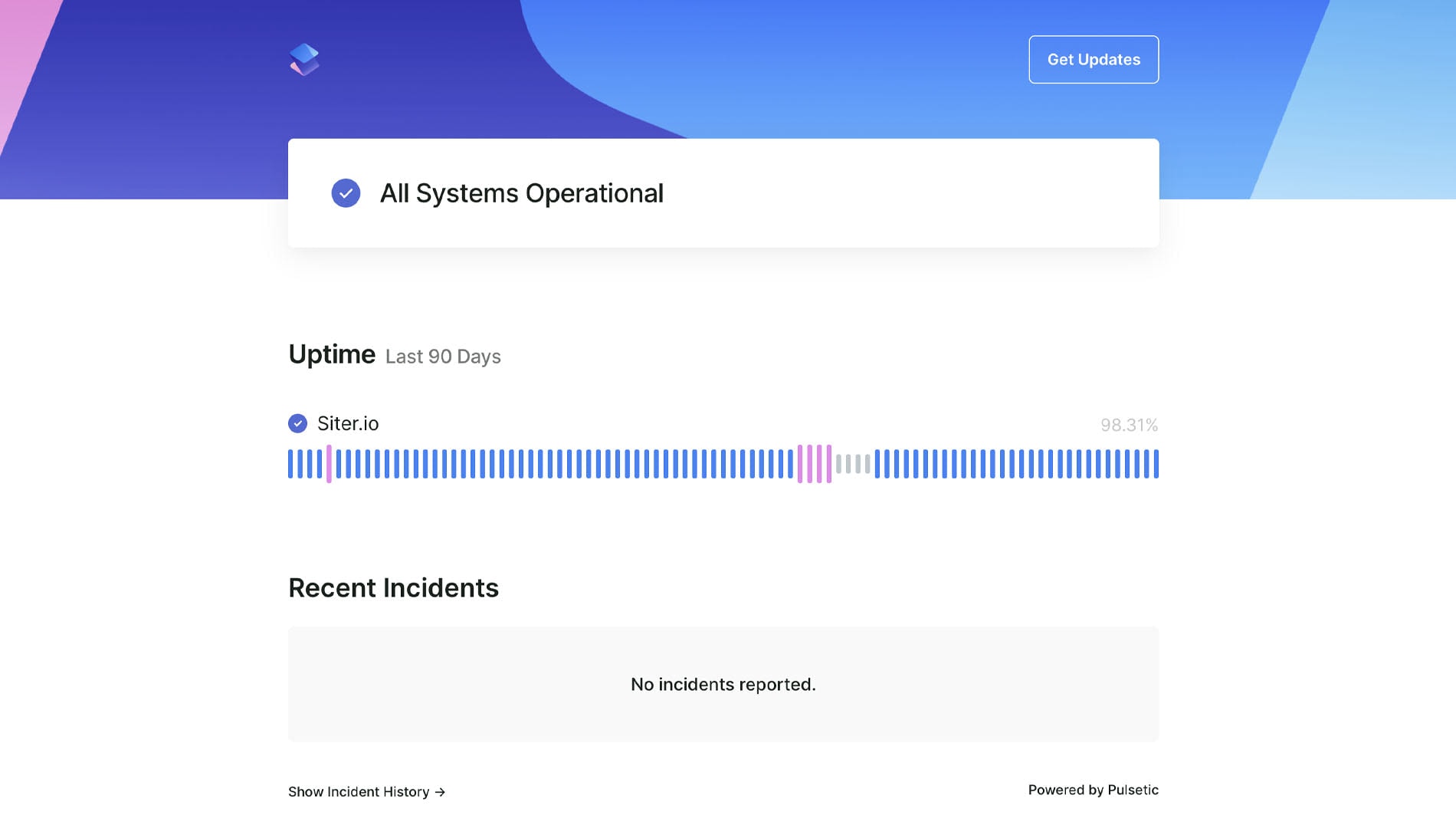Open Show Incident History link
1456x825 pixels.
366,792
